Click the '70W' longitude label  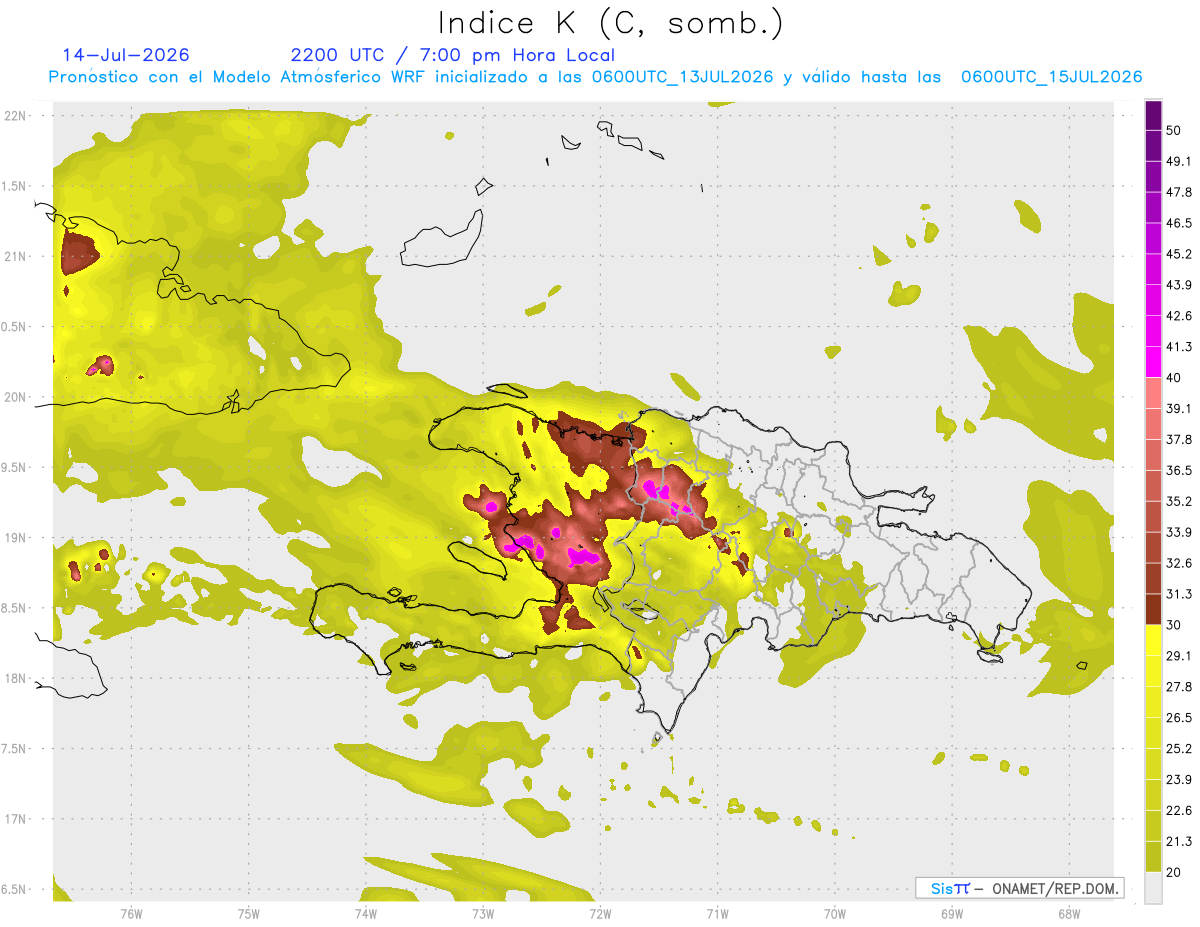click(x=834, y=913)
